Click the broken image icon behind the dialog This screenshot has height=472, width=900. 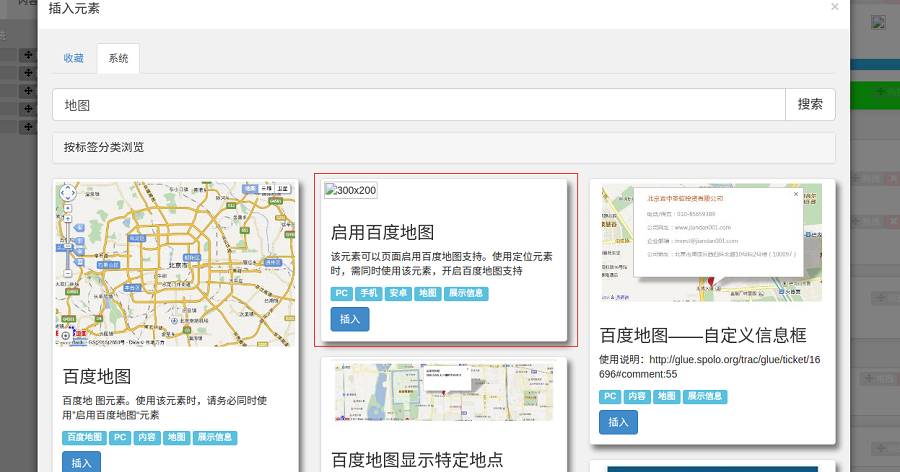point(878,22)
